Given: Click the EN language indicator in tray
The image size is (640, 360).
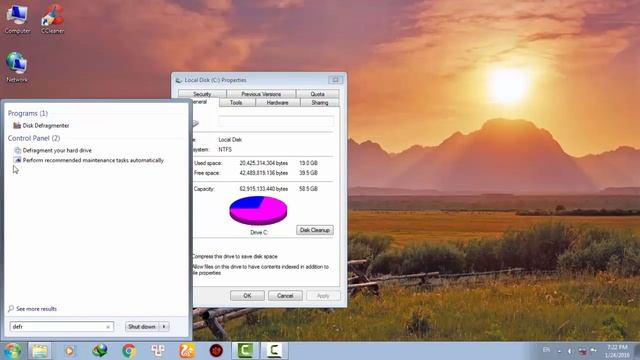Looking at the screenshot, I should pyautogui.click(x=546, y=350).
